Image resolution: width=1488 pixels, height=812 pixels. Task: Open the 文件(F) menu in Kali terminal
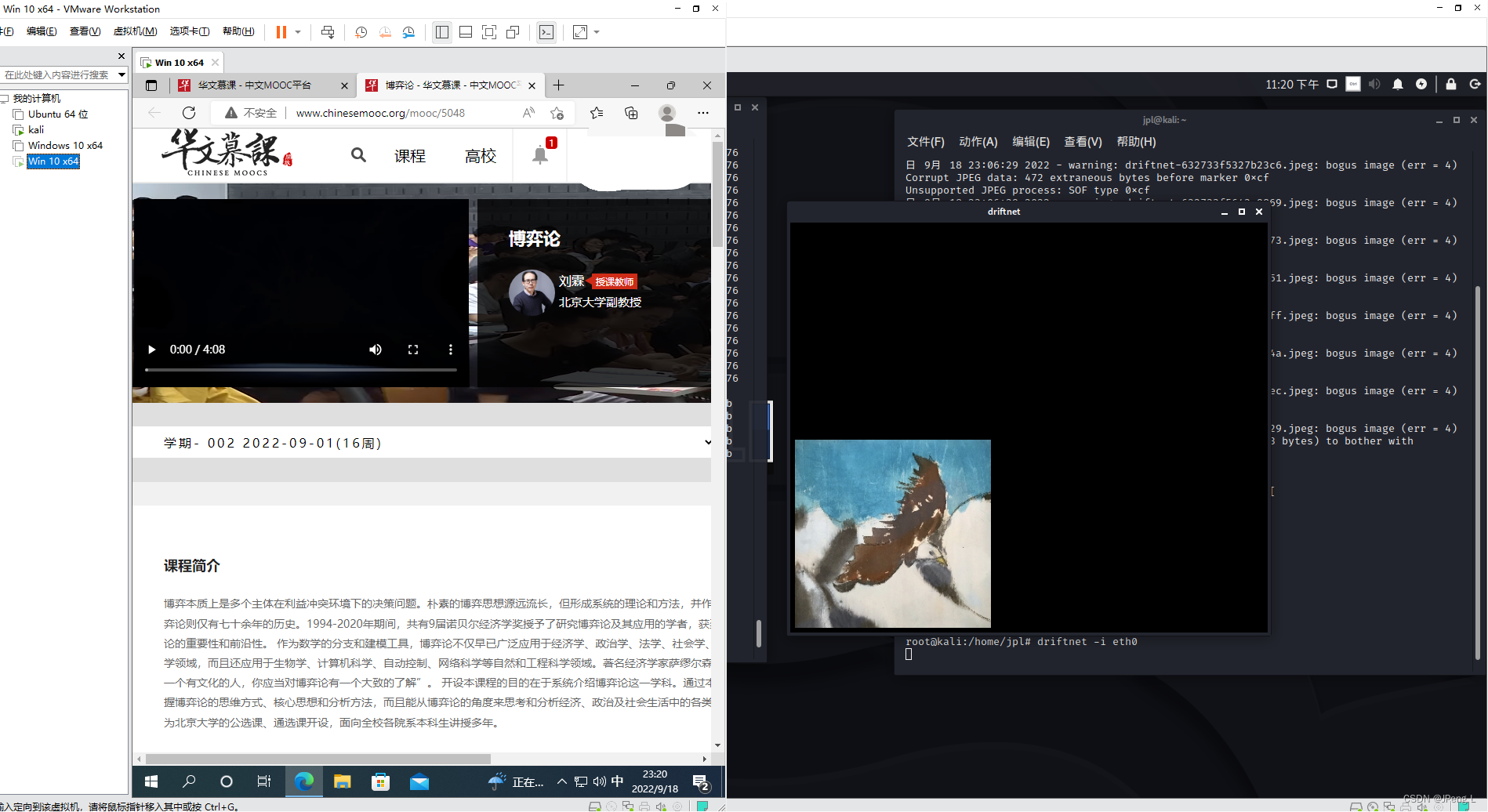click(x=926, y=142)
